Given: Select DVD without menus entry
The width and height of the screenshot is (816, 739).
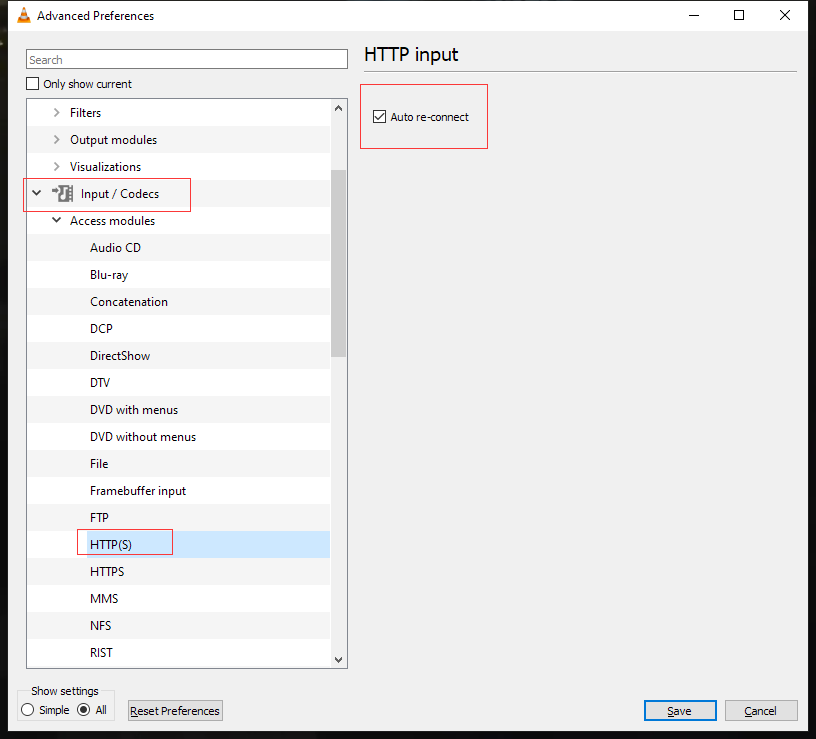Looking at the screenshot, I should (x=143, y=437).
